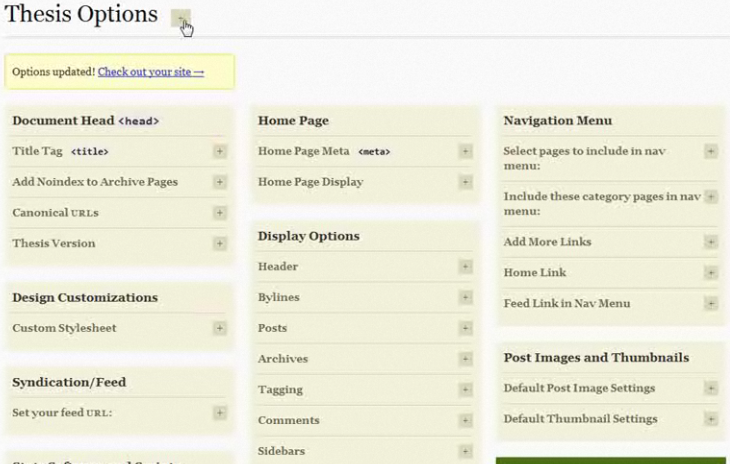Expand the Tagging display option
Screen dimensions: 730x464
pos(465,390)
